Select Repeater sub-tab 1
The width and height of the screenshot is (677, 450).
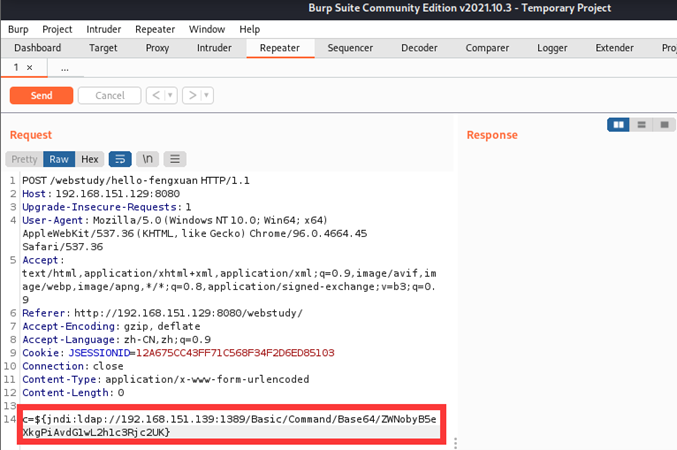pyautogui.click(x=16, y=67)
